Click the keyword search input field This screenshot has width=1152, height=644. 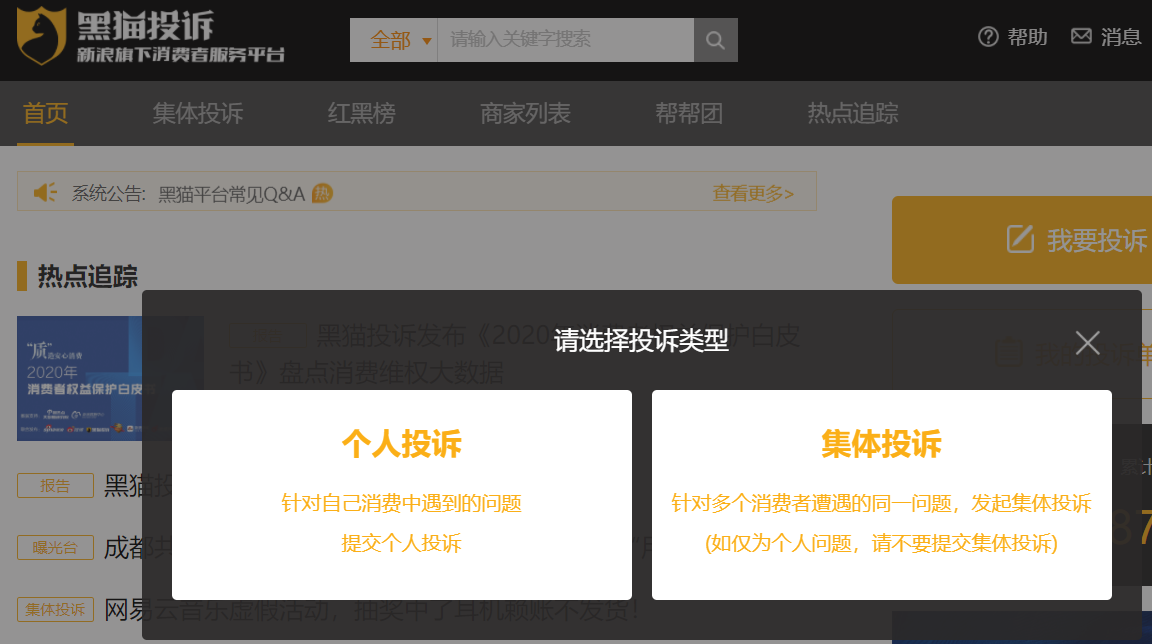pos(560,39)
